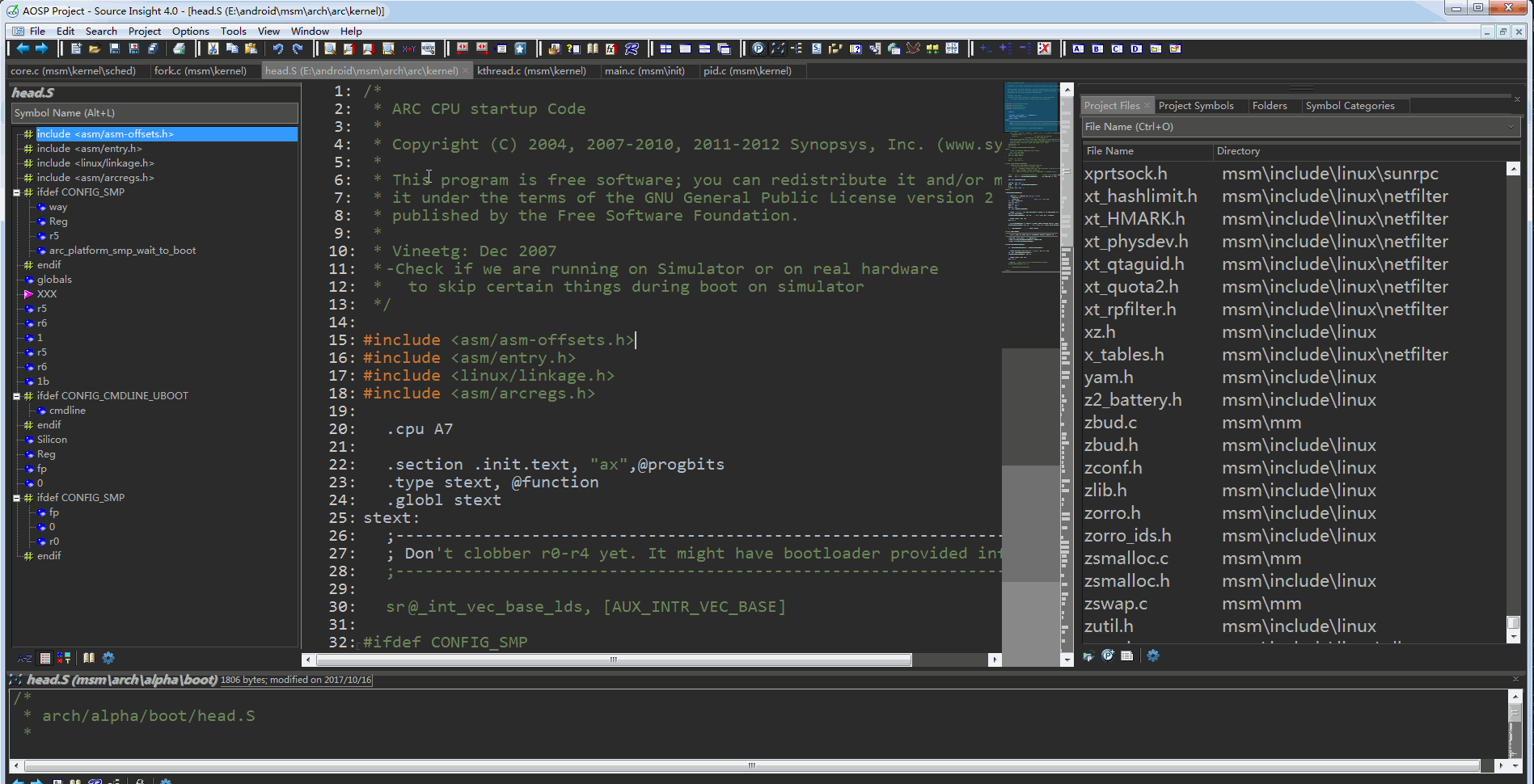Click editor vertical scrollbar up arrow
Screen dimensions: 1534x784
click(1067, 90)
